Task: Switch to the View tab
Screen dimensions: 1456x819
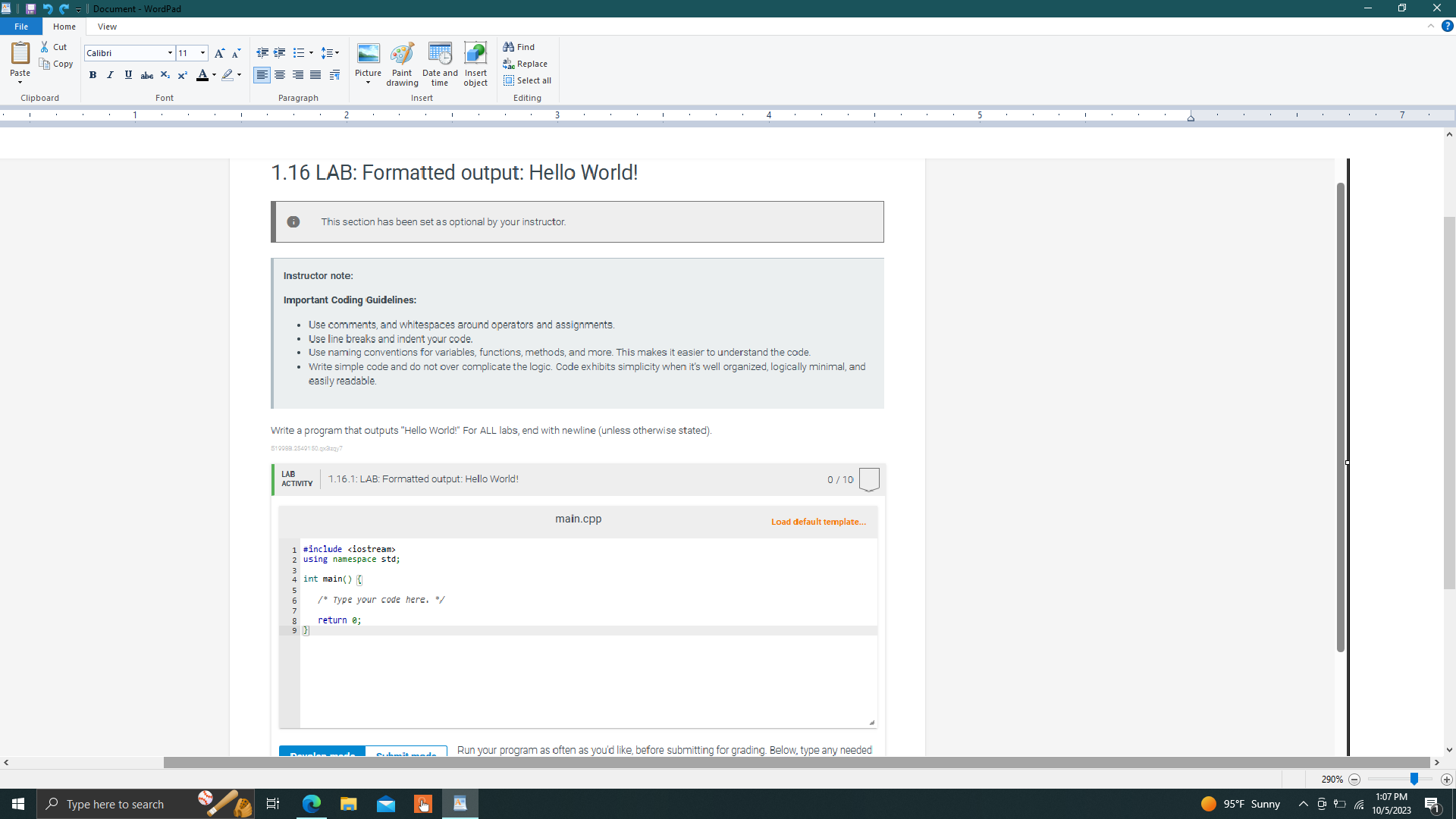Action: tap(107, 27)
